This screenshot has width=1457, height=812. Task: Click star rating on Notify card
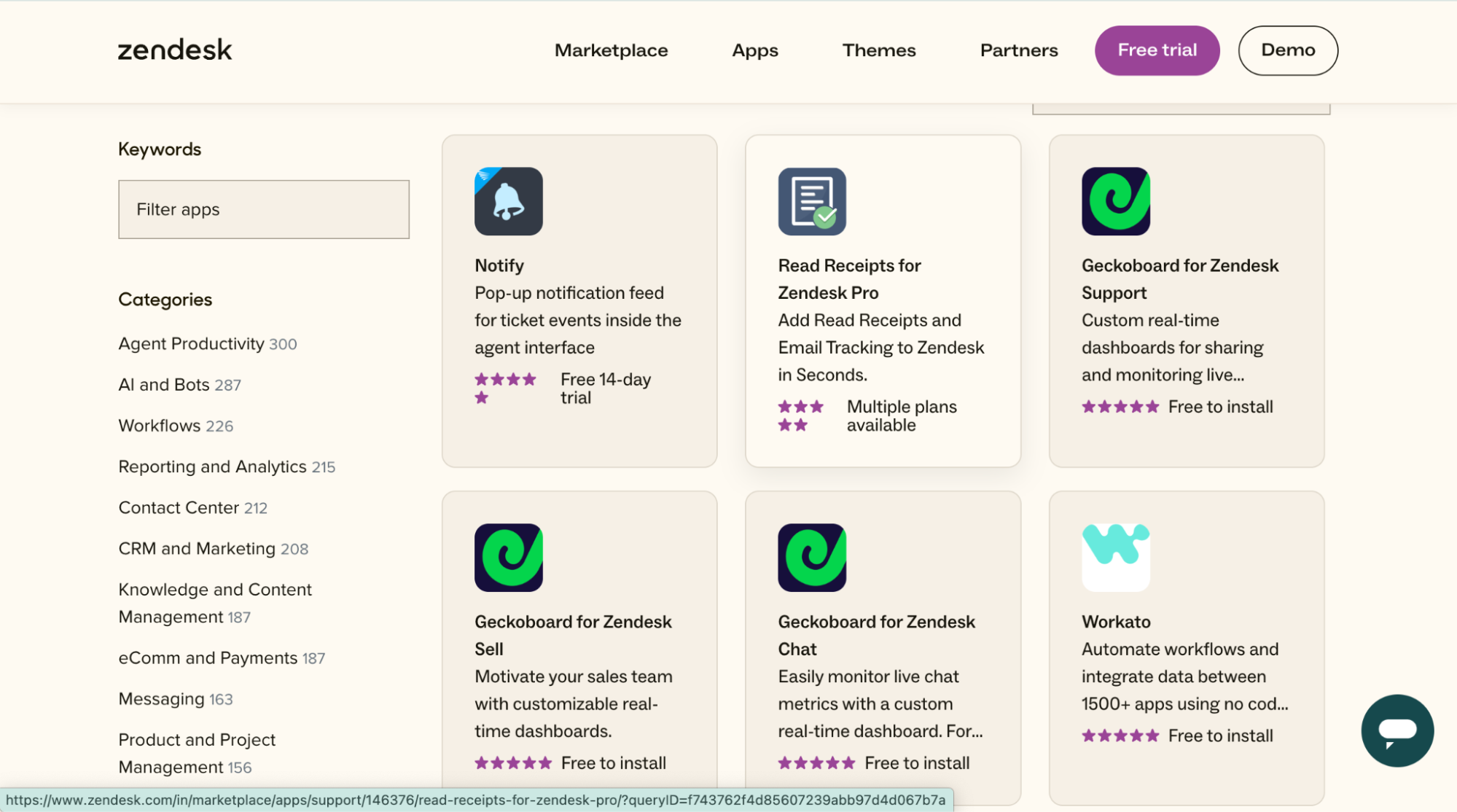click(506, 388)
